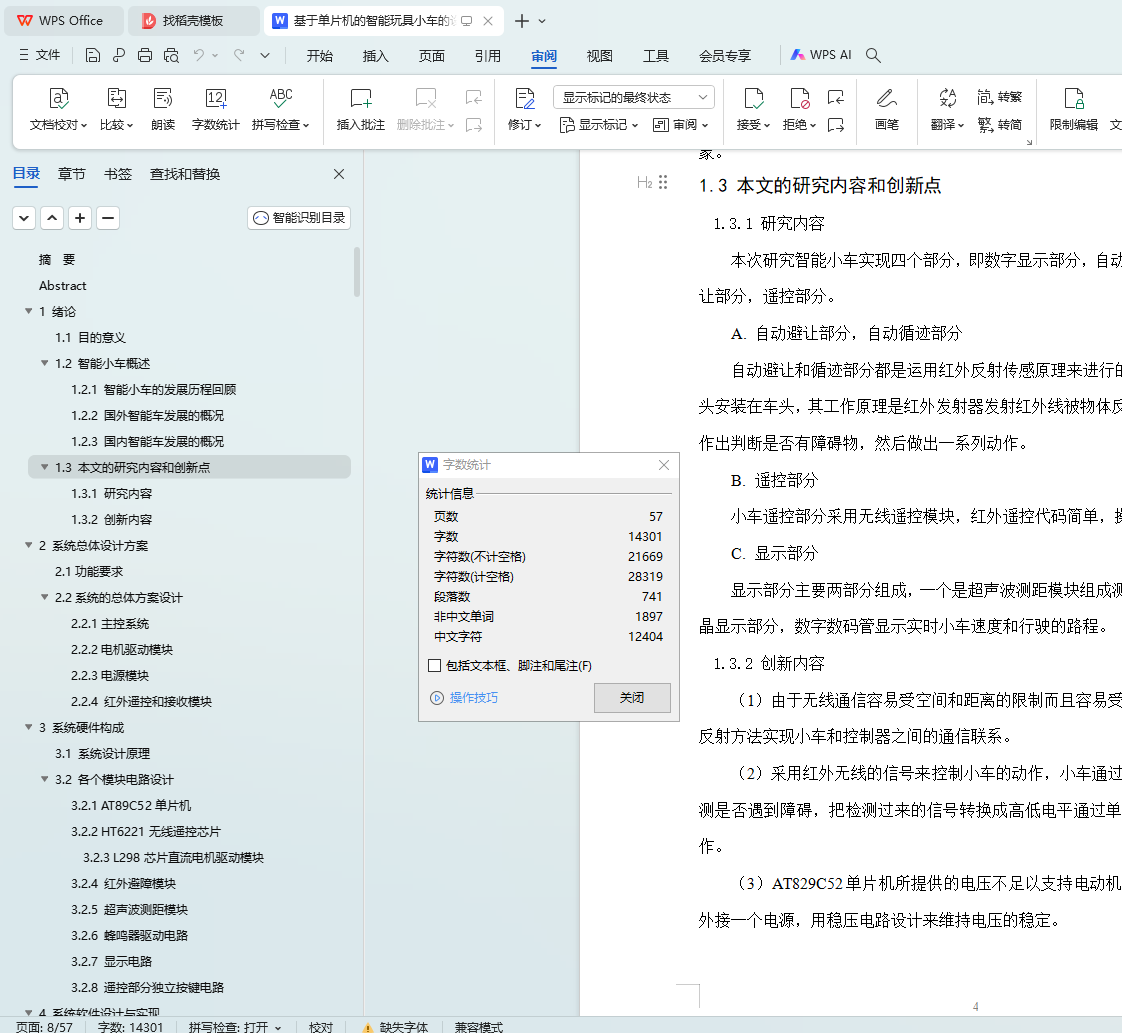Viewport: 1122px width, 1033px height.
Task: Click the 拒绝 reject changes icon
Action: (799, 98)
